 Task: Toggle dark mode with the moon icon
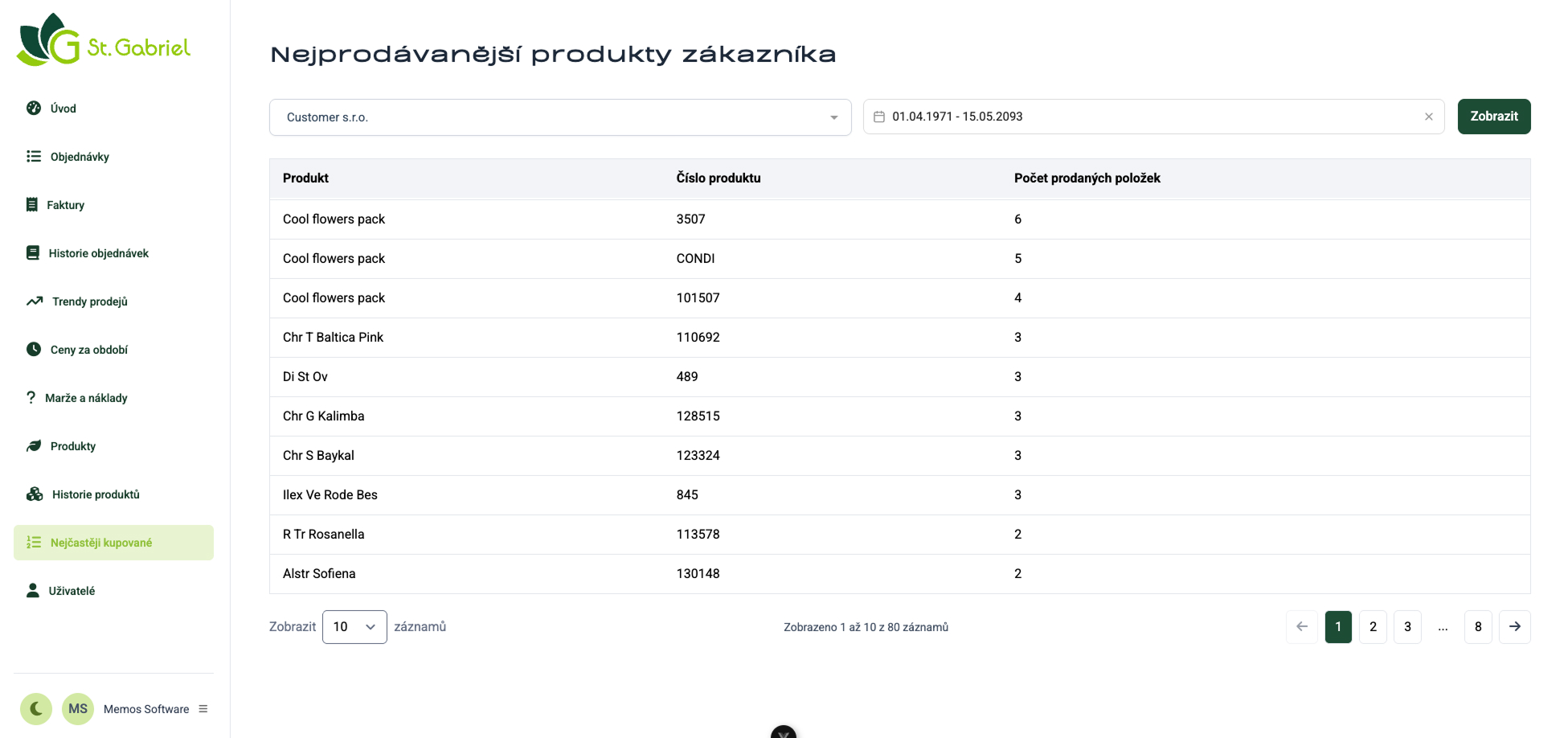(36, 708)
